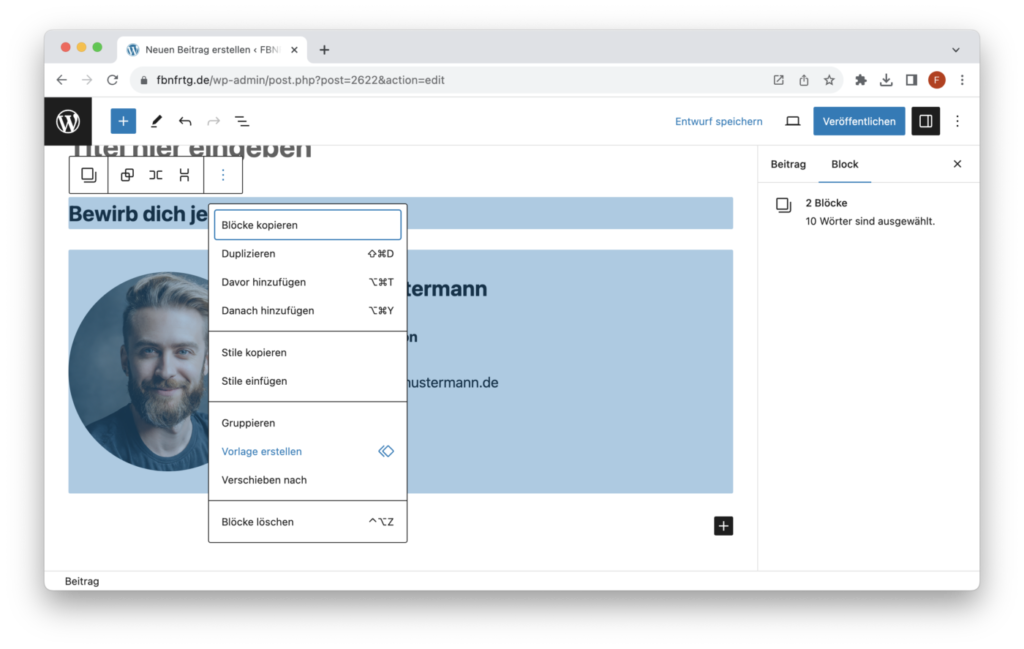This screenshot has height=649, width=1024.
Task: Switch to the Beitrag sidebar tab
Action: click(788, 165)
